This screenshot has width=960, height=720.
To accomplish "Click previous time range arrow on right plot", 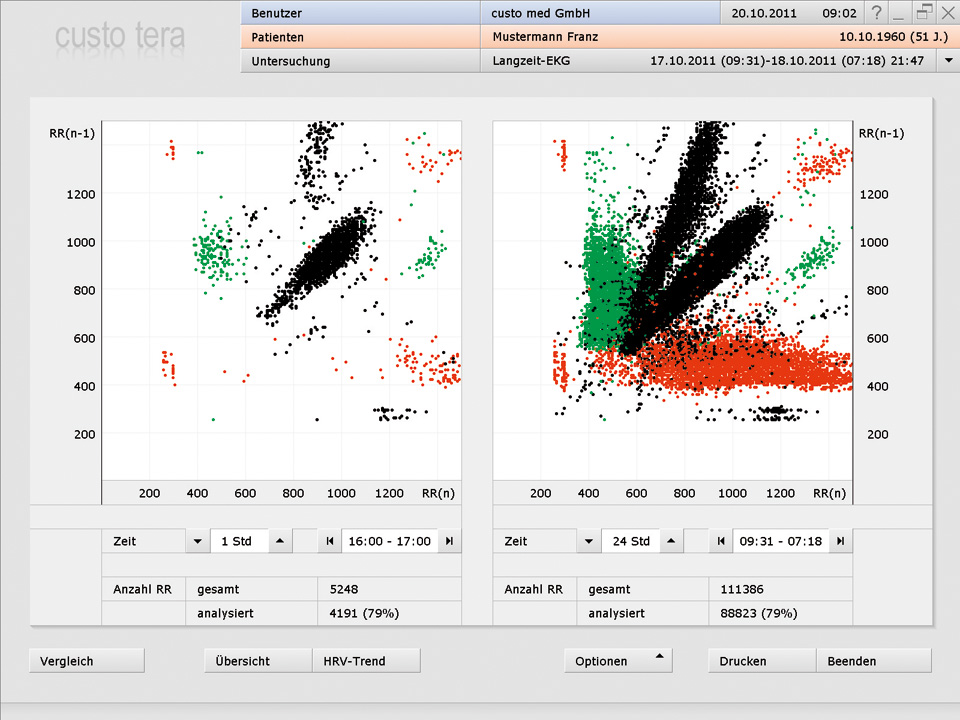I will pos(720,541).
